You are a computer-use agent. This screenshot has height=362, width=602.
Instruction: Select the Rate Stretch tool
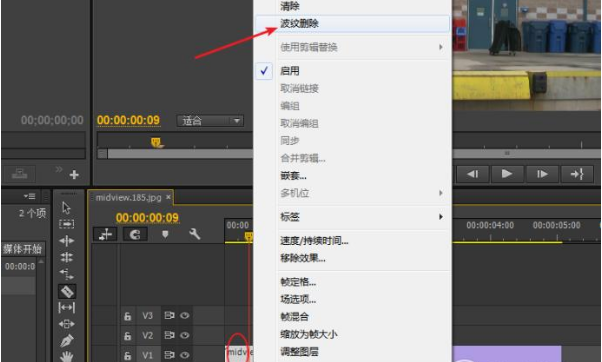(x=66, y=274)
